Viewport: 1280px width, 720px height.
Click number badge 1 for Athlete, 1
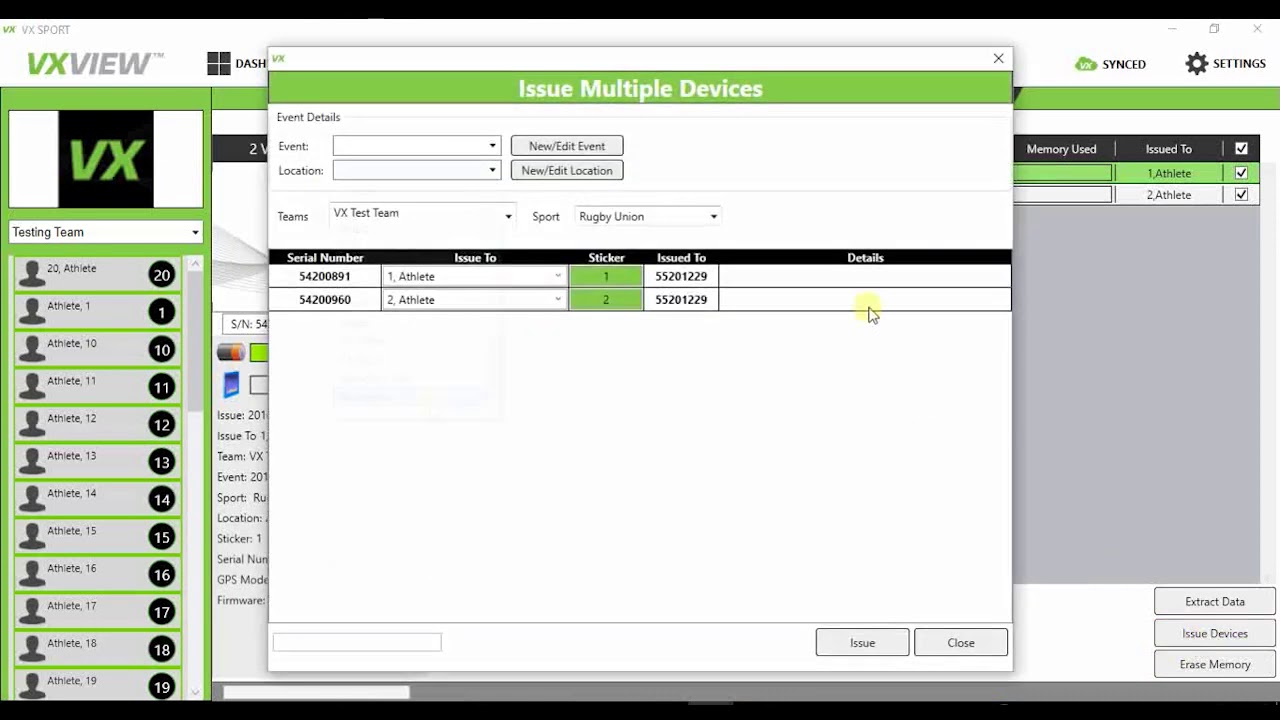click(161, 313)
